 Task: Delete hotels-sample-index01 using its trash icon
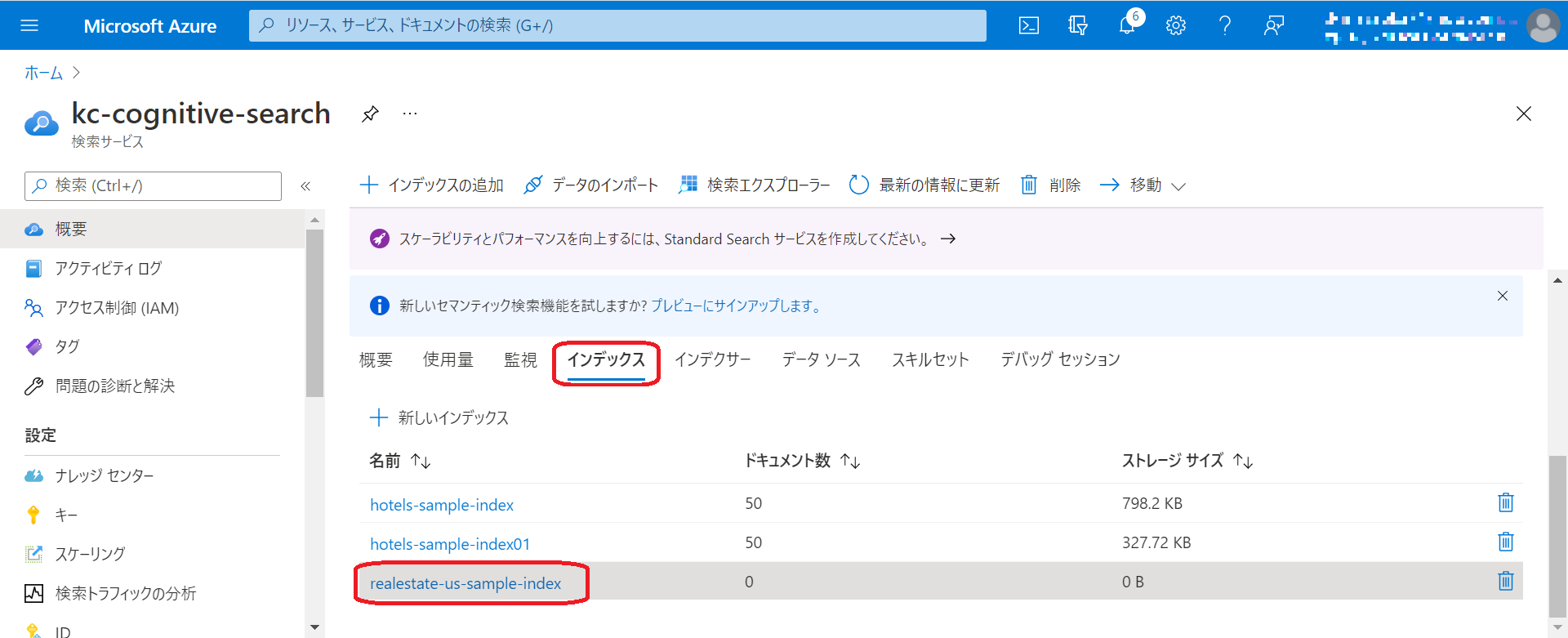pos(1506,542)
